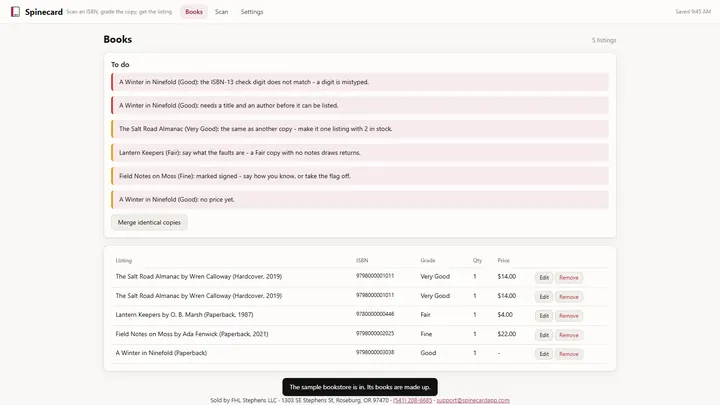Viewport: 720px width, 405px height.
Task: Select the Field Notes on Moss signed to-do
Action: pyautogui.click(x=360, y=176)
